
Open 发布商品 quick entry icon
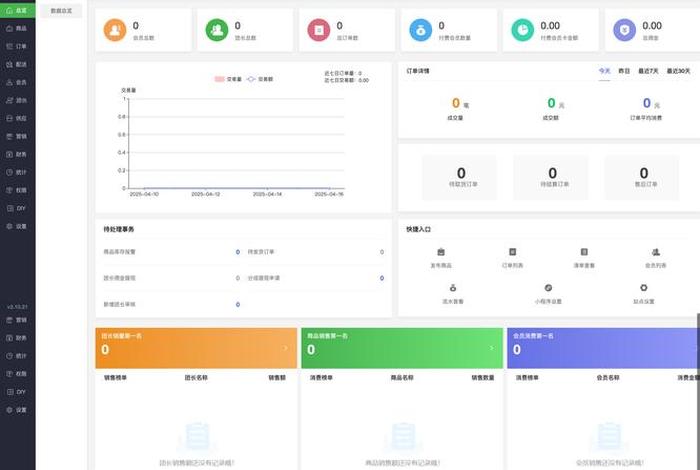click(x=441, y=252)
